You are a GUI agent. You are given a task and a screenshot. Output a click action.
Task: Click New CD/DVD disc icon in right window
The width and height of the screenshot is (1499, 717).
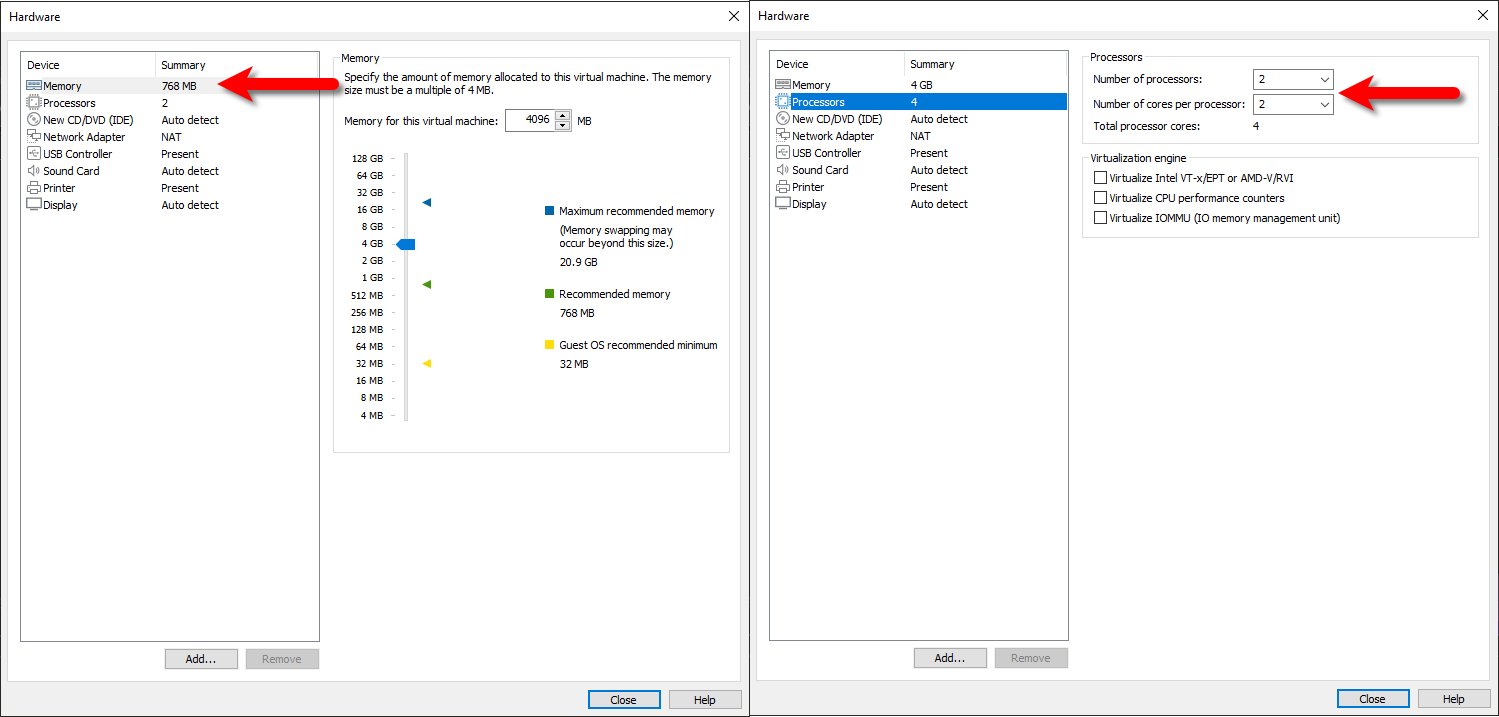[x=783, y=119]
